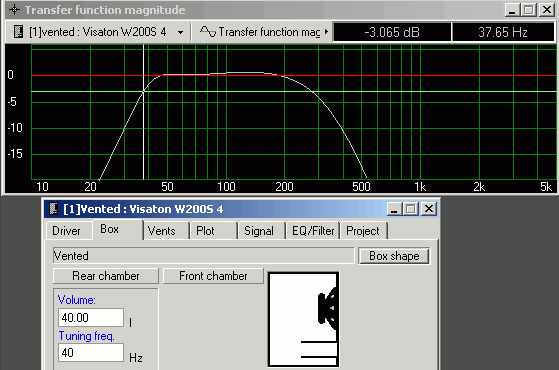Click the speaker box icon beside project selector
559x370 pixels.
click(18, 32)
